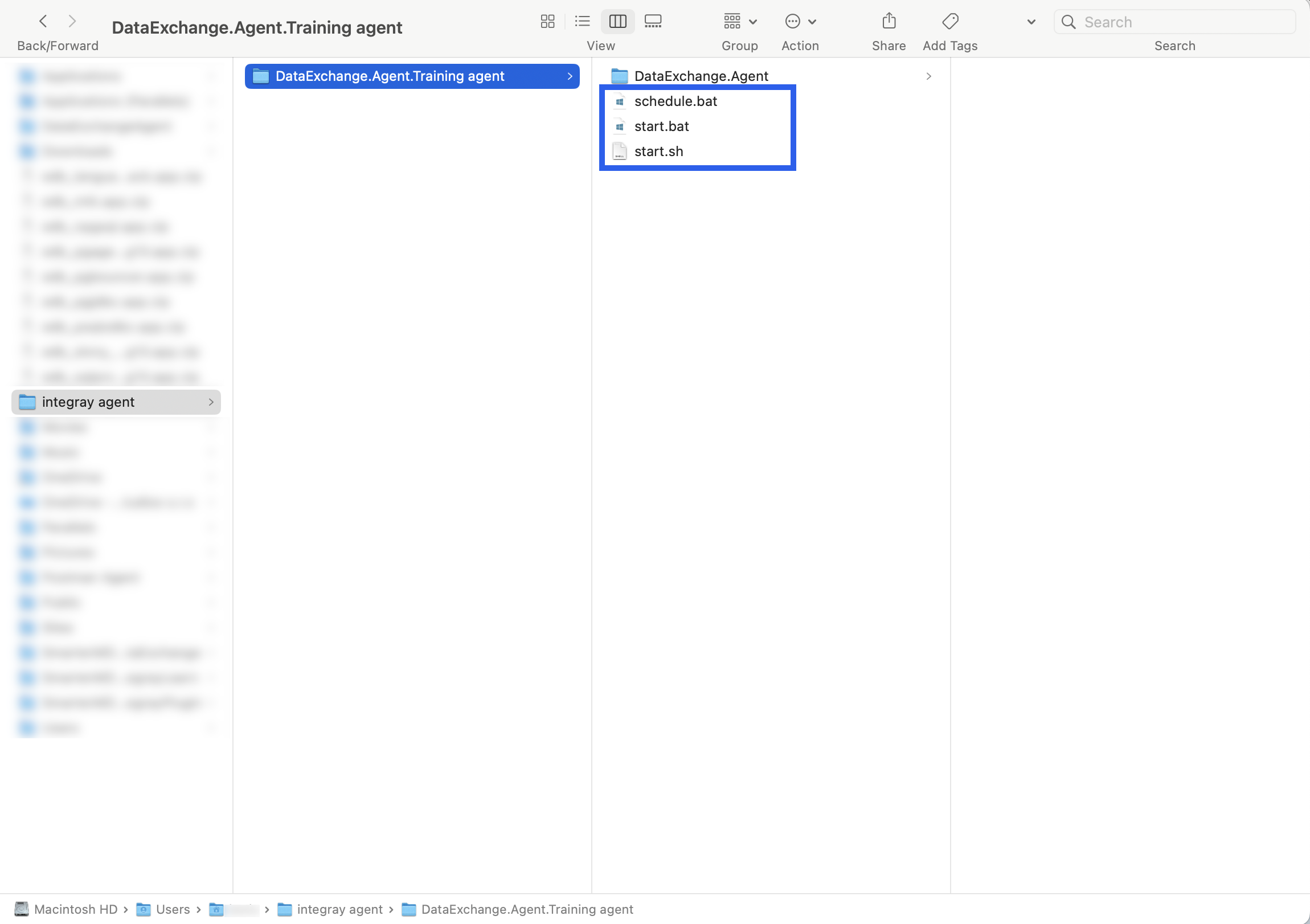Select the schedule.bat file
The height and width of the screenshot is (924, 1310).
click(676, 101)
